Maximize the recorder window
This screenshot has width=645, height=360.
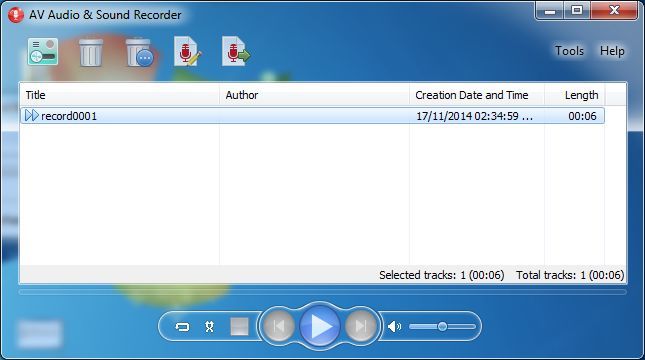click(x=576, y=10)
